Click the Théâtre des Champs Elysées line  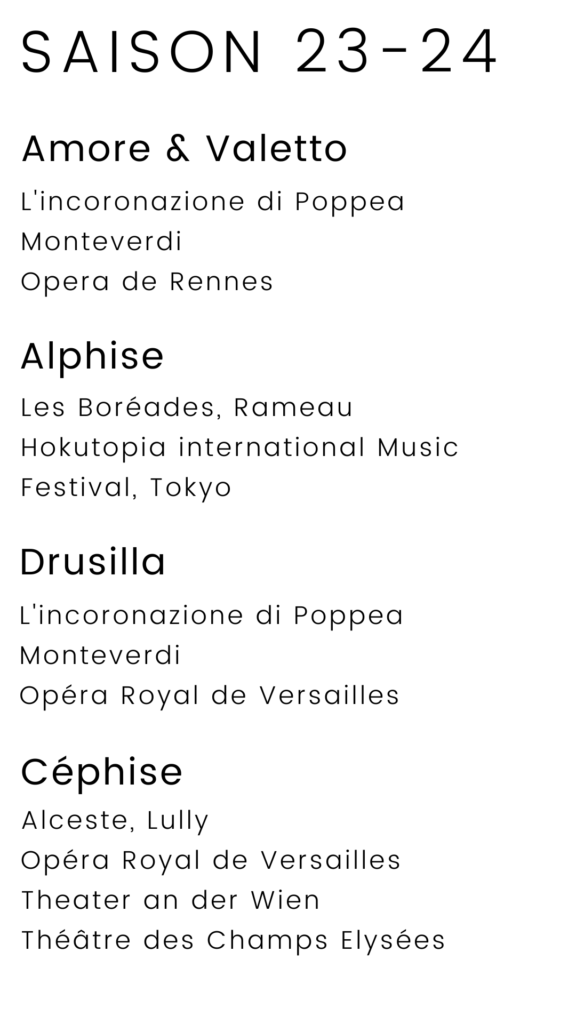[x=233, y=941]
